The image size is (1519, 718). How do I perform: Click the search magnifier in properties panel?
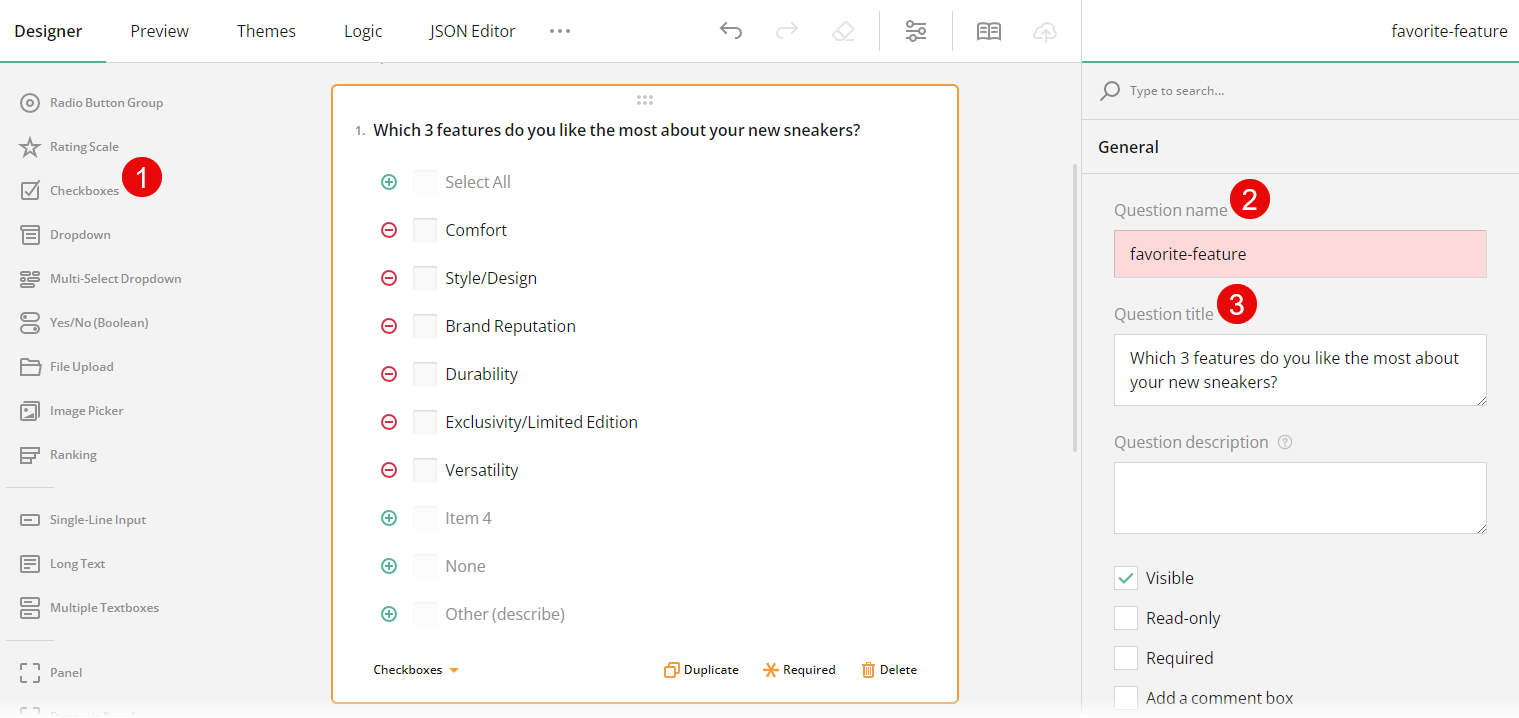point(1110,90)
